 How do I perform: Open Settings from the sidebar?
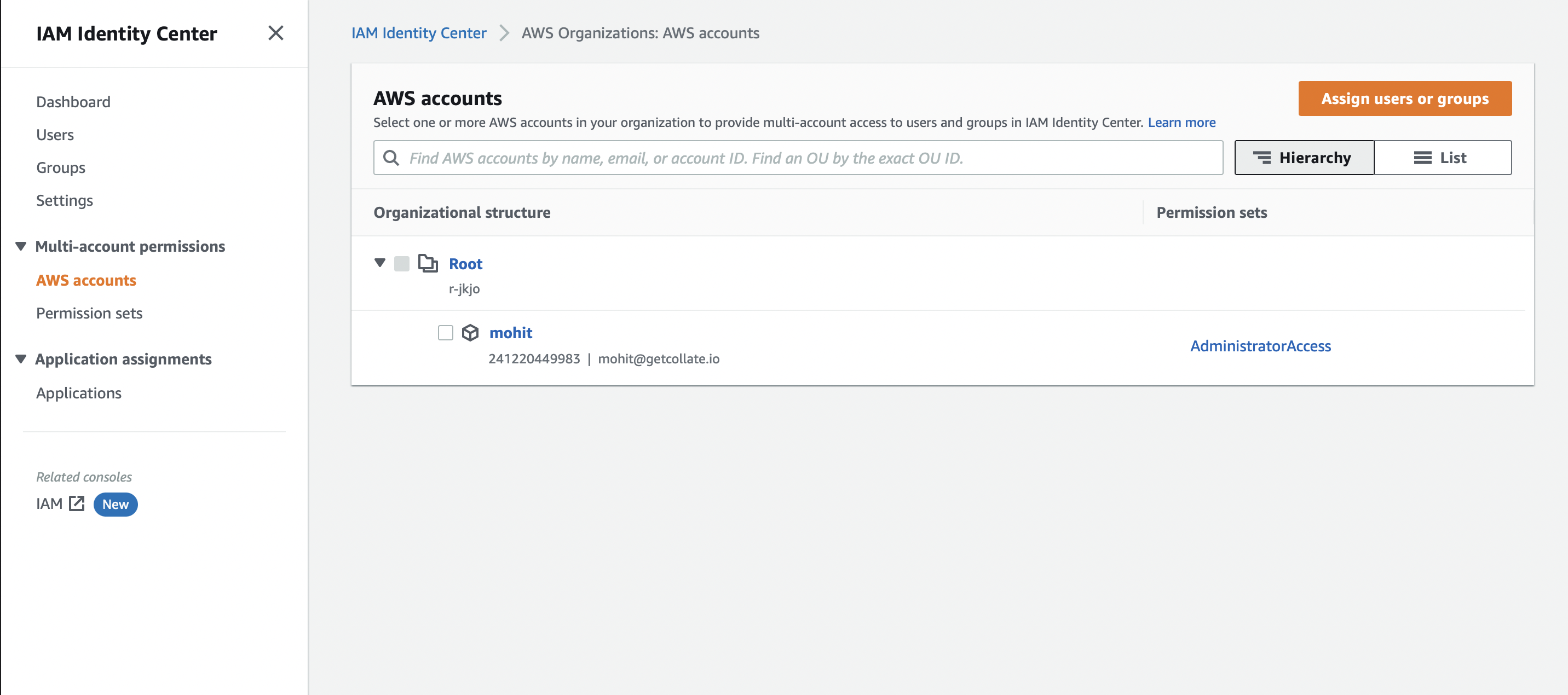click(65, 200)
